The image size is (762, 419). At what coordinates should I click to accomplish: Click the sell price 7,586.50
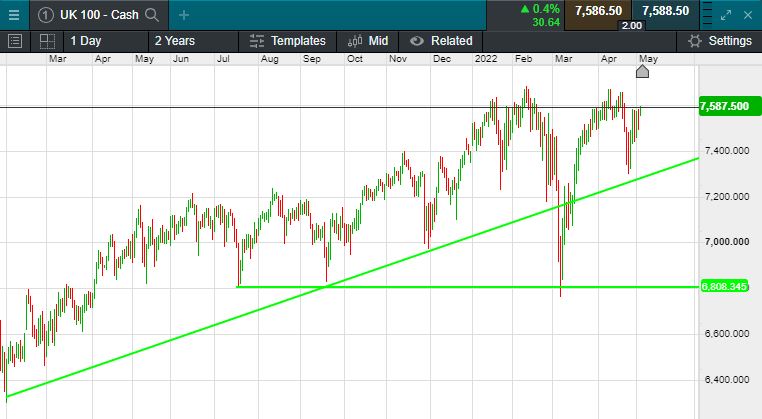(598, 11)
